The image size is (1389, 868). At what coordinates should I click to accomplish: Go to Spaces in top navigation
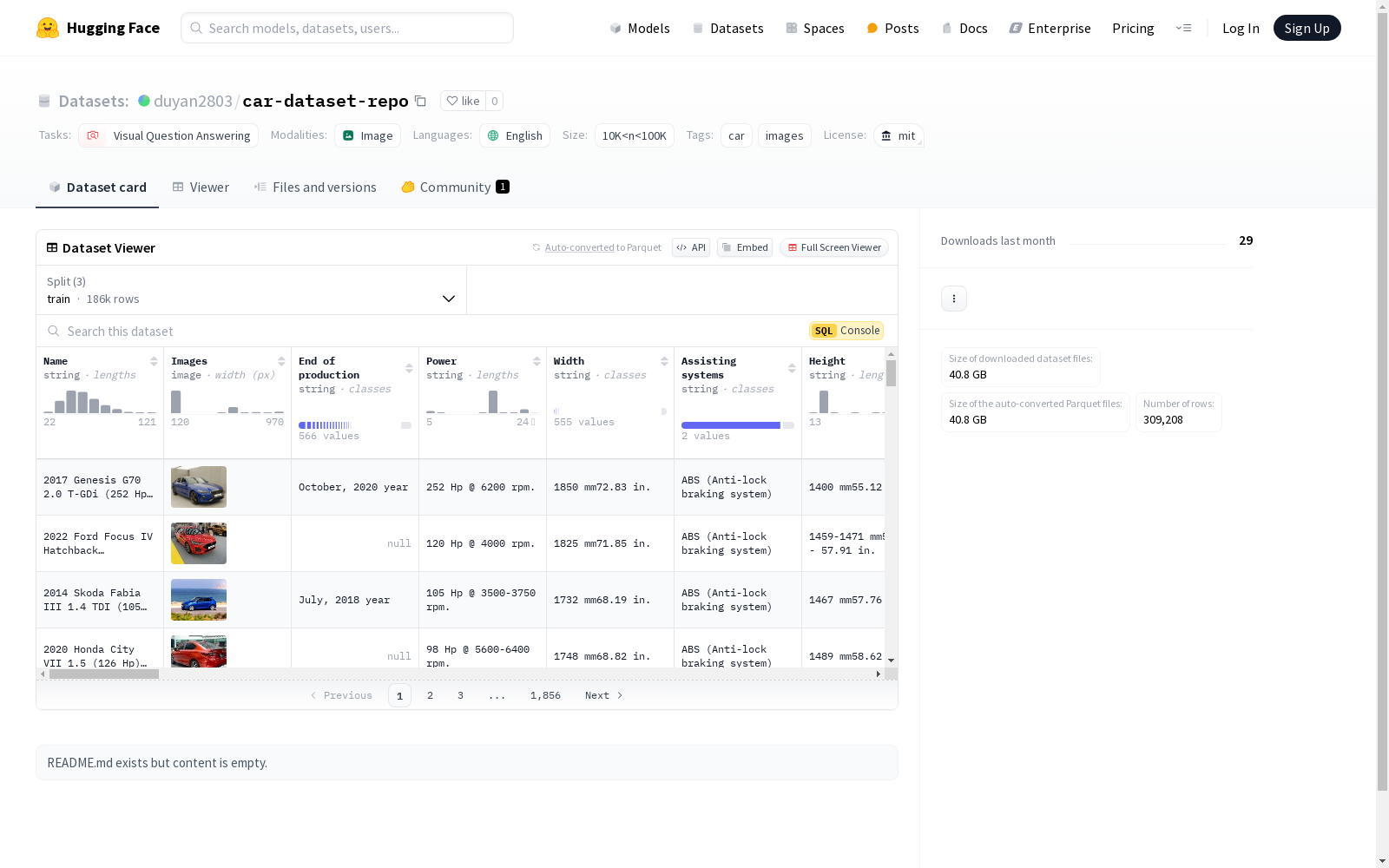[x=814, y=28]
